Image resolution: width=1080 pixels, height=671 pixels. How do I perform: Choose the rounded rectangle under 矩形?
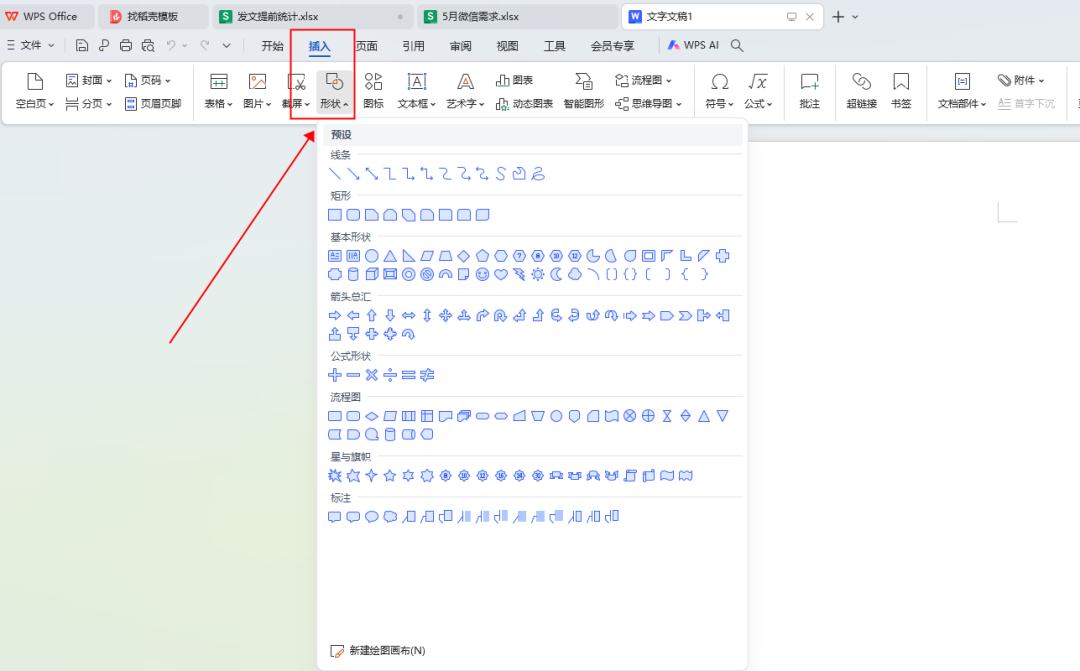pos(353,216)
